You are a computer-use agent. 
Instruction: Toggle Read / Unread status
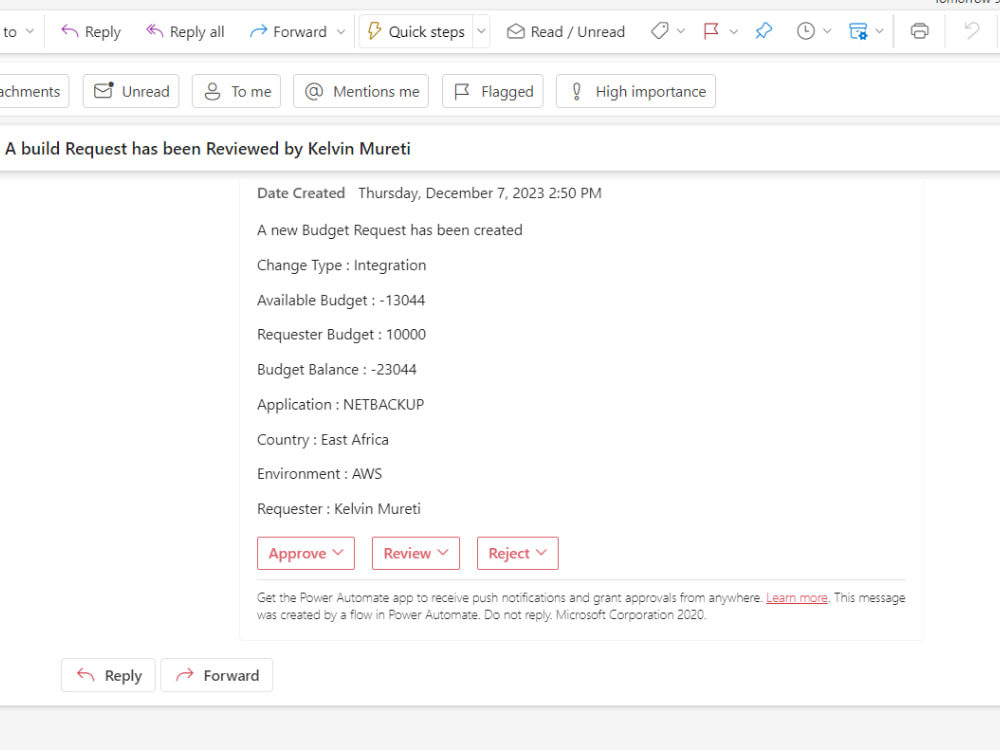(x=566, y=32)
